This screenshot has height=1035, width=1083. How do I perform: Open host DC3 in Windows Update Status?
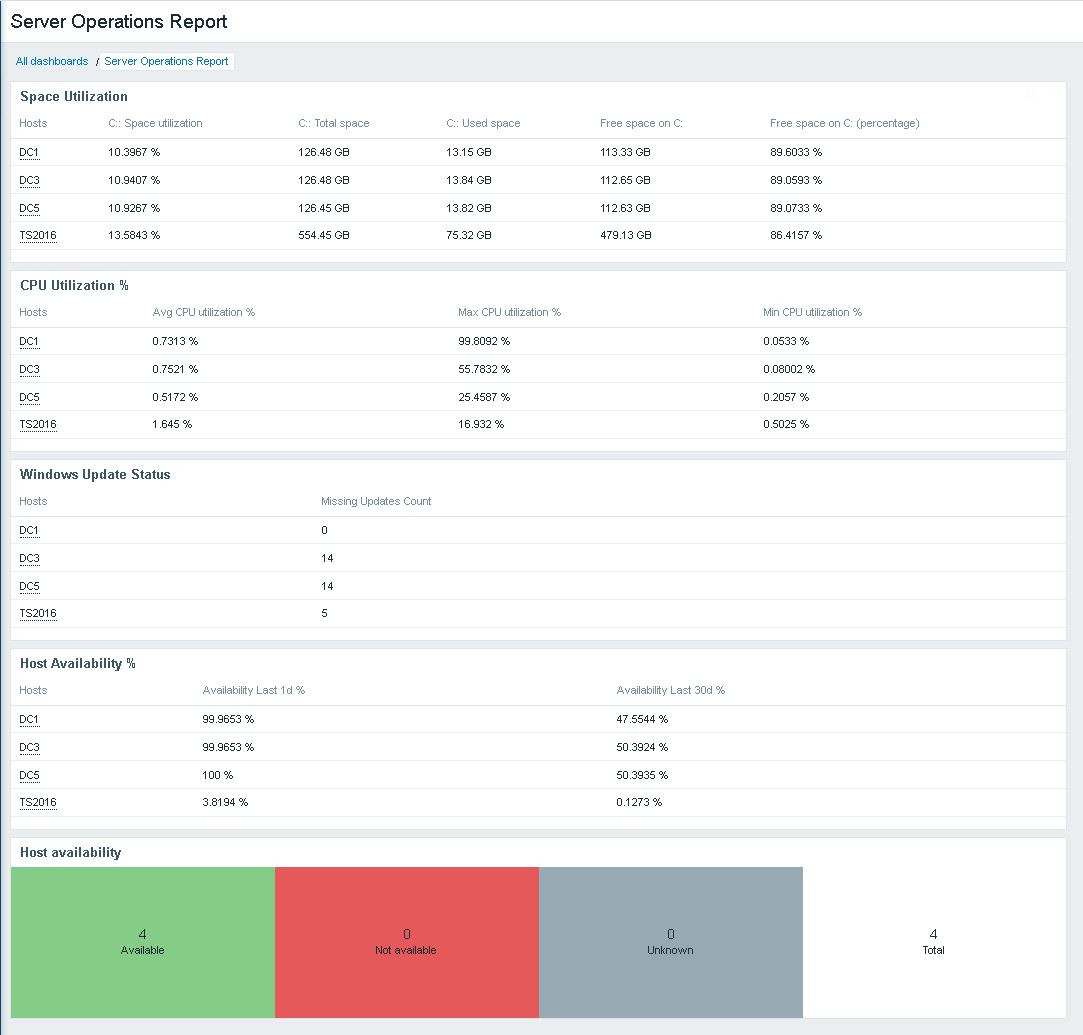30,559
